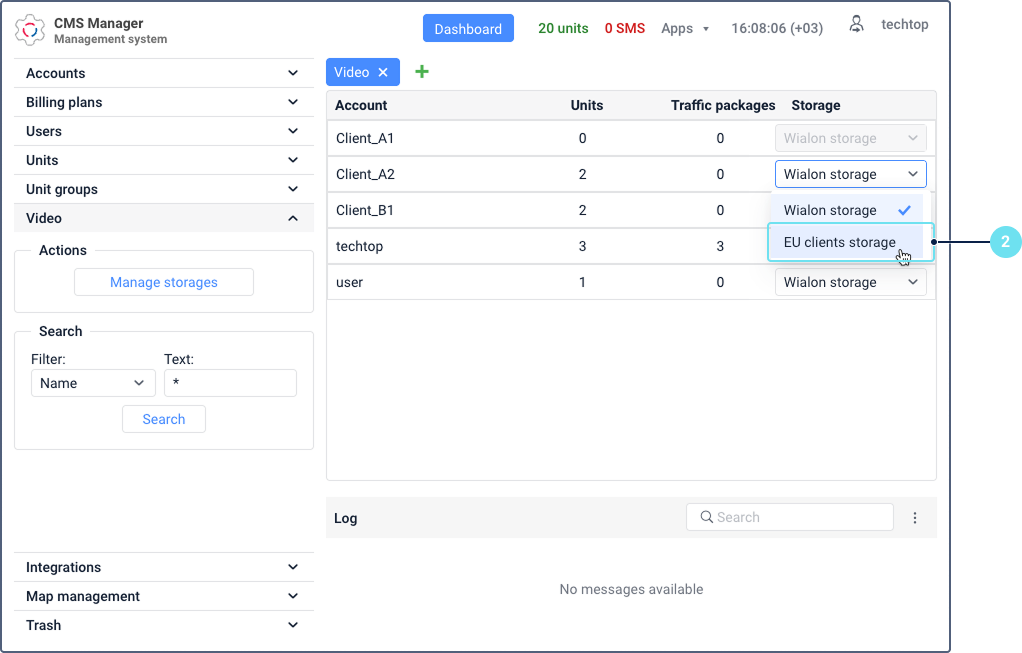
Task: Open user row's Wialon storage dropdown
Action: tap(850, 282)
